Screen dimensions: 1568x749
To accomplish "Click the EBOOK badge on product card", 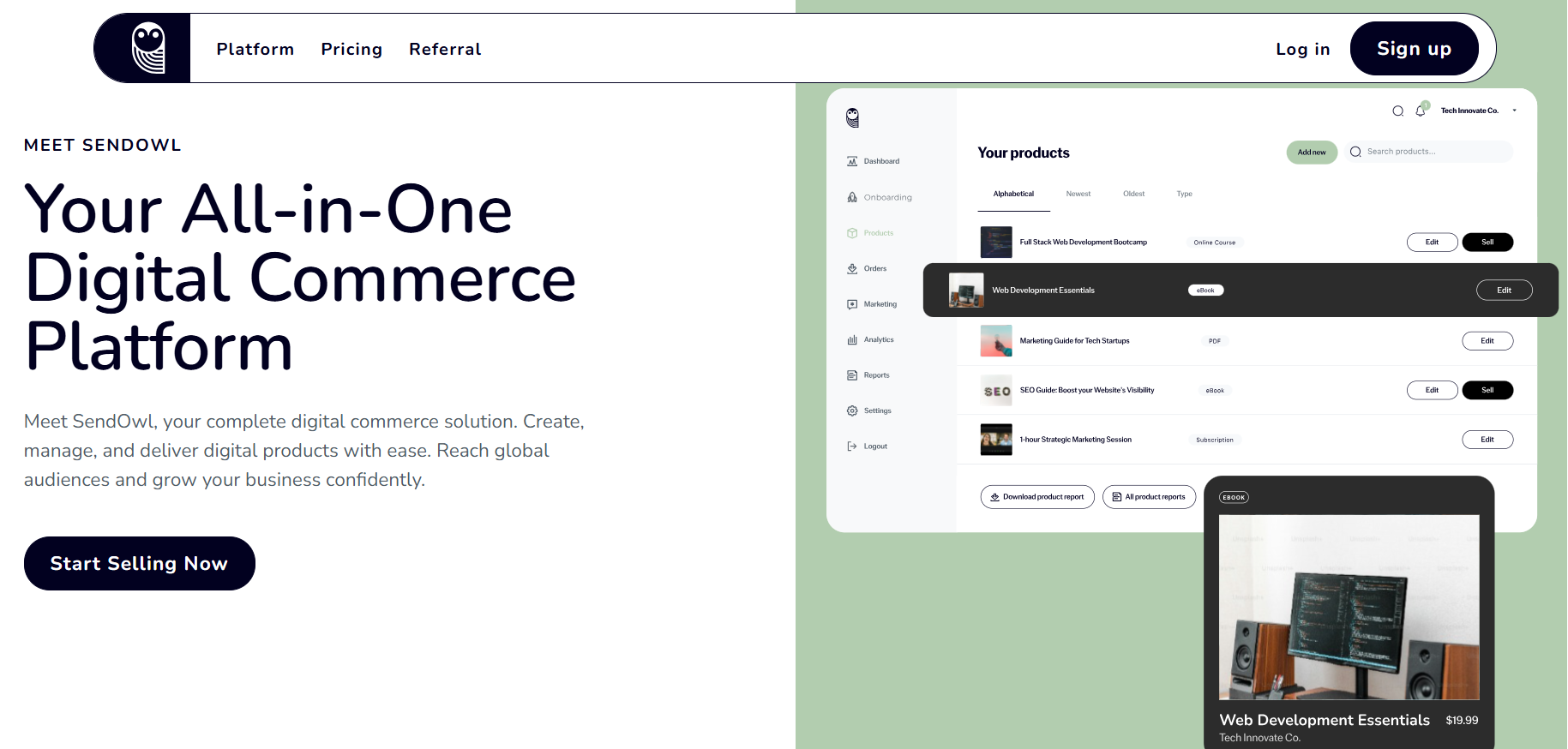I will click(x=1234, y=497).
